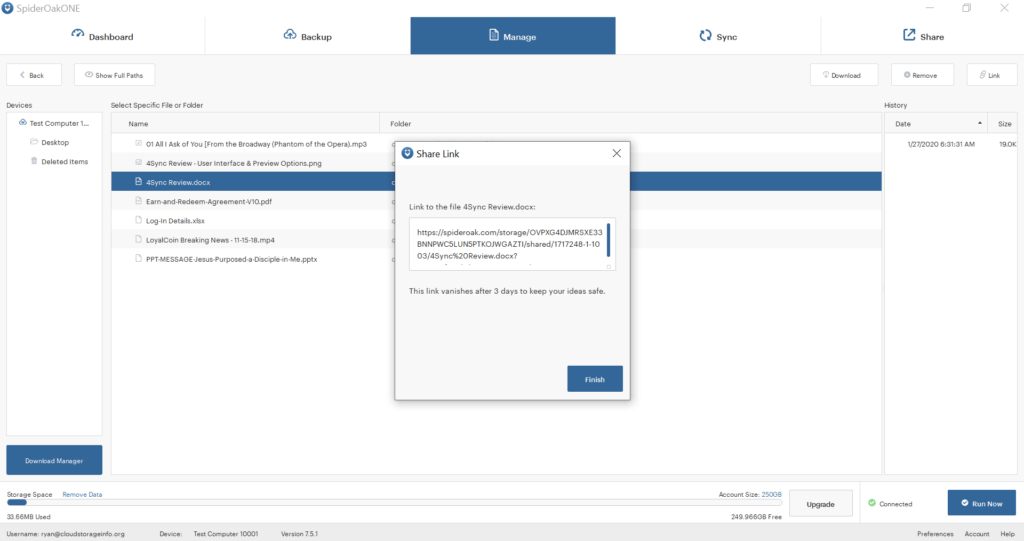Click the SpiderOakONE title bar logo

[7, 8]
